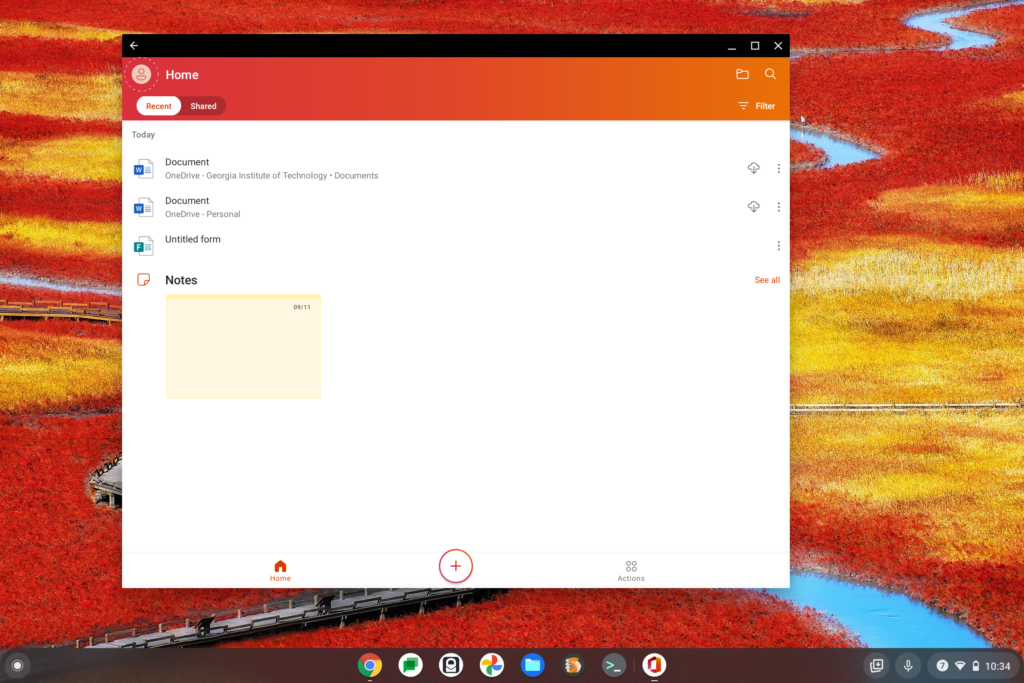Screen dimensions: 1024x683
Task: Open the Files app in shelf
Action: (532, 665)
